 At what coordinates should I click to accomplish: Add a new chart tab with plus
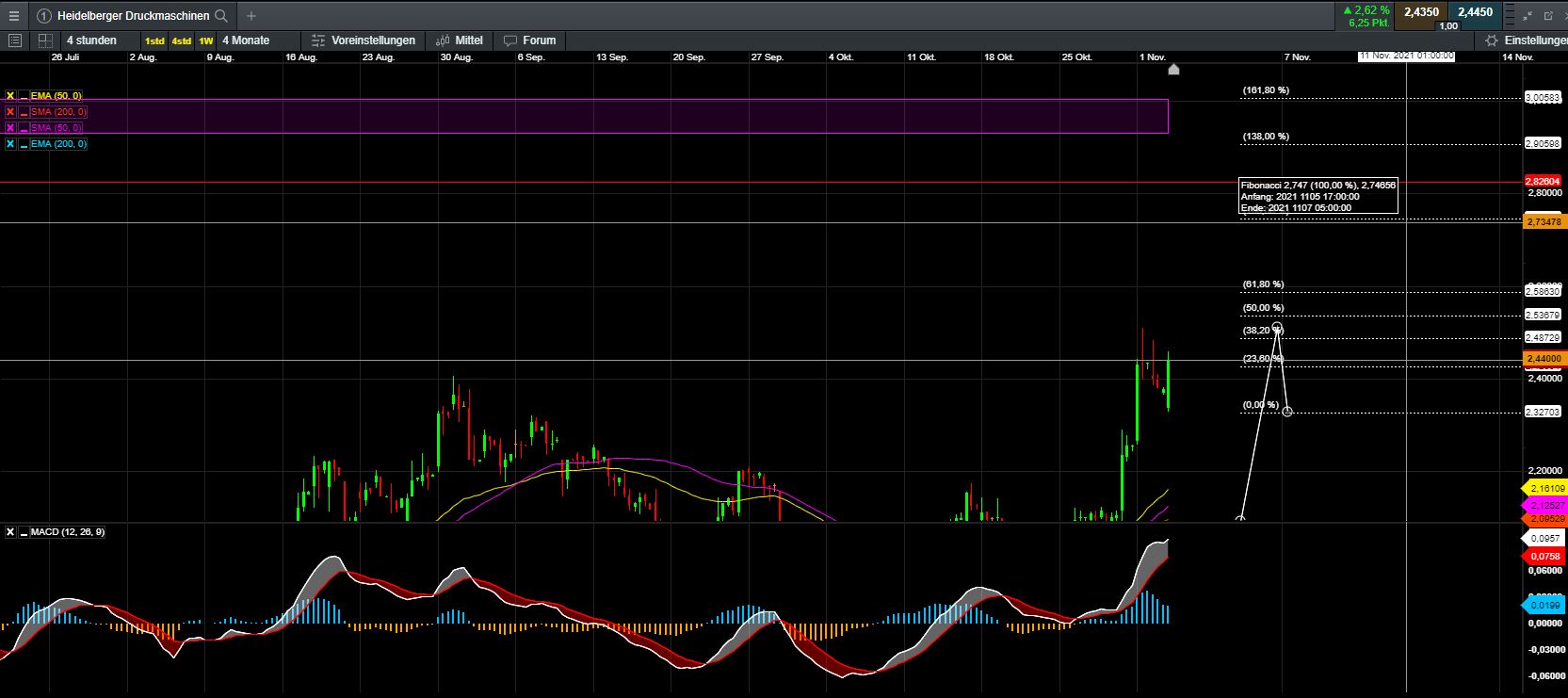click(x=251, y=16)
